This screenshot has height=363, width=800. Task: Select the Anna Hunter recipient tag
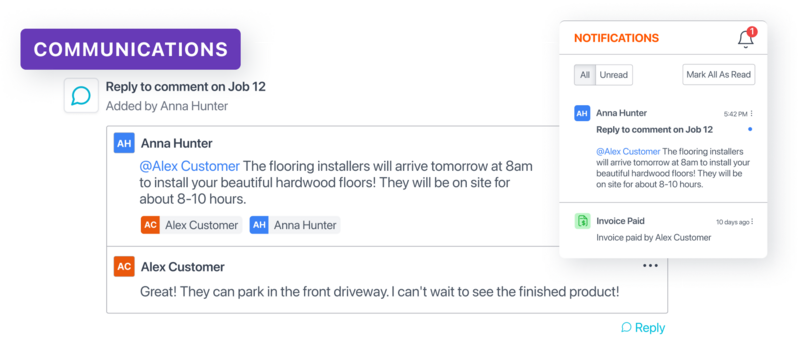coord(294,225)
